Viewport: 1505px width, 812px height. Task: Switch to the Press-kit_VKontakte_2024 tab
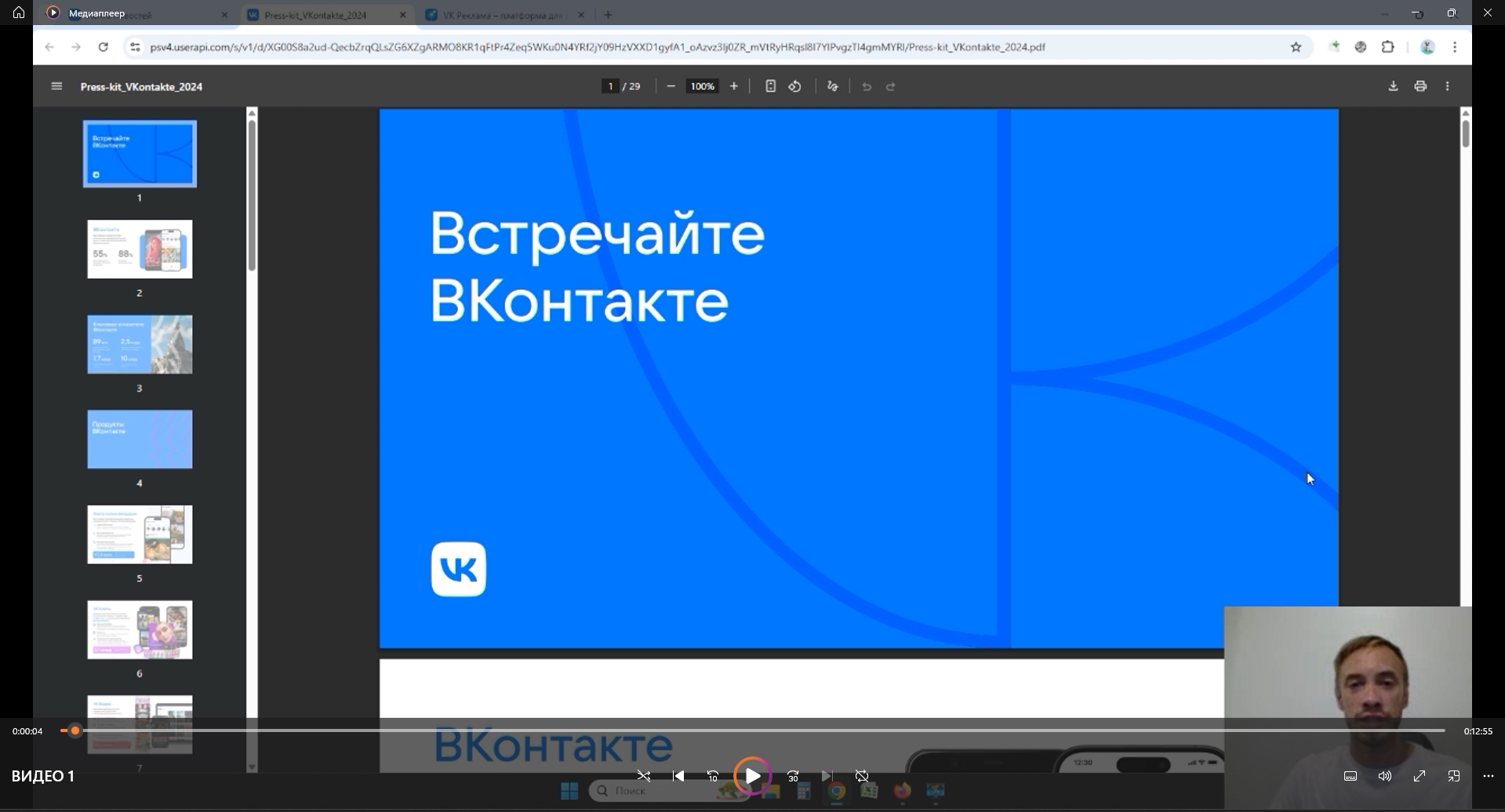pyautogui.click(x=317, y=15)
